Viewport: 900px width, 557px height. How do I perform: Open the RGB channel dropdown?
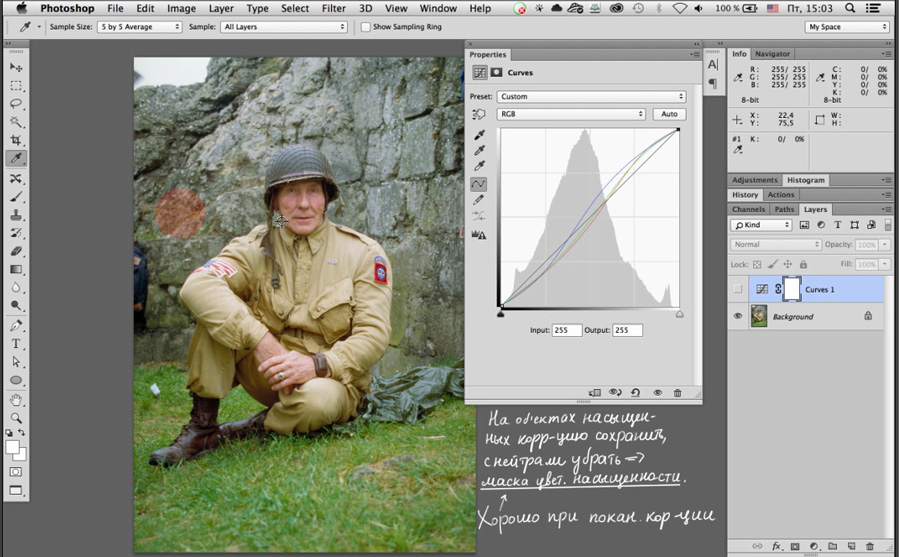click(x=571, y=114)
